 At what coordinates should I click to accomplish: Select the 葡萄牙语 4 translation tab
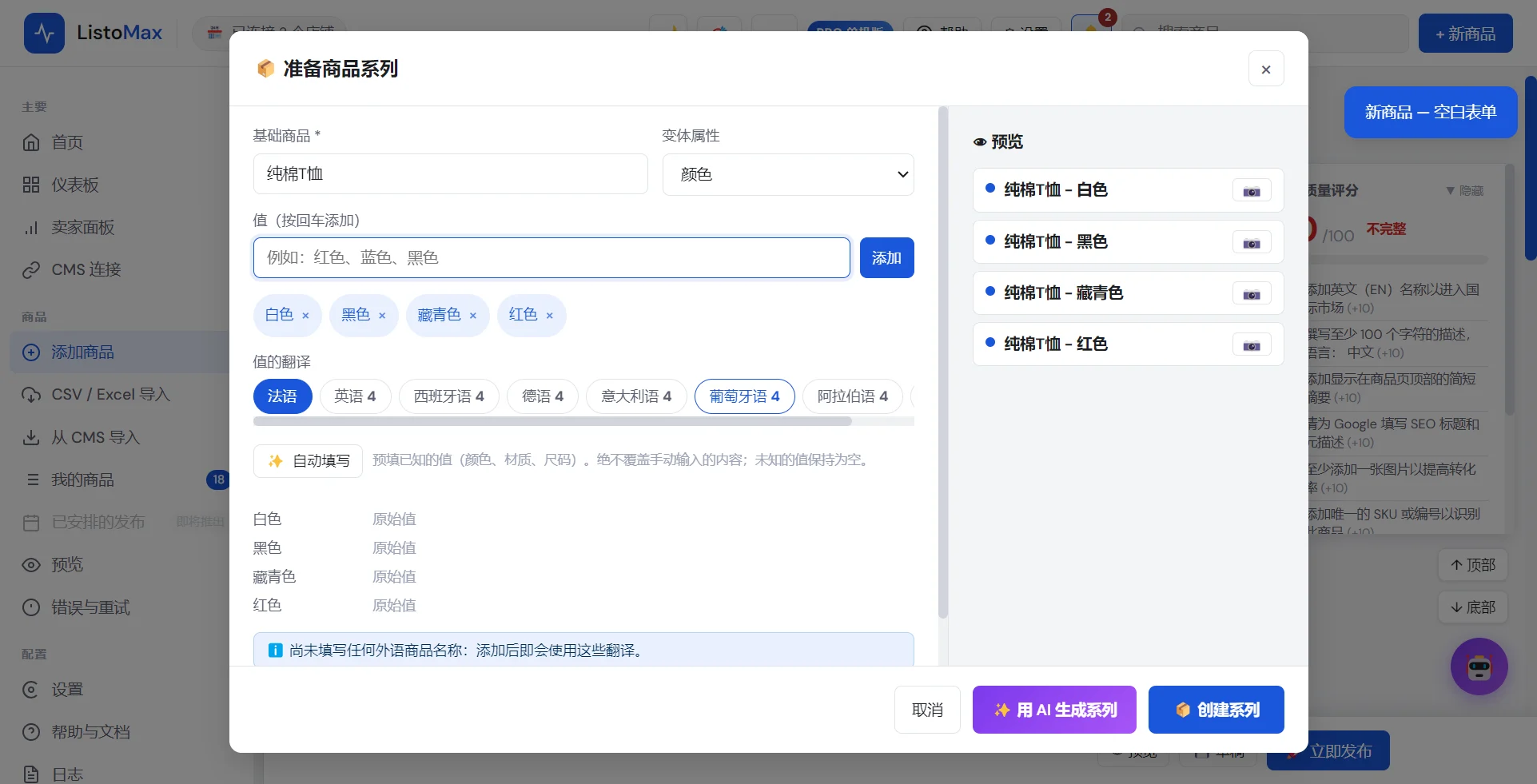pyautogui.click(x=744, y=396)
